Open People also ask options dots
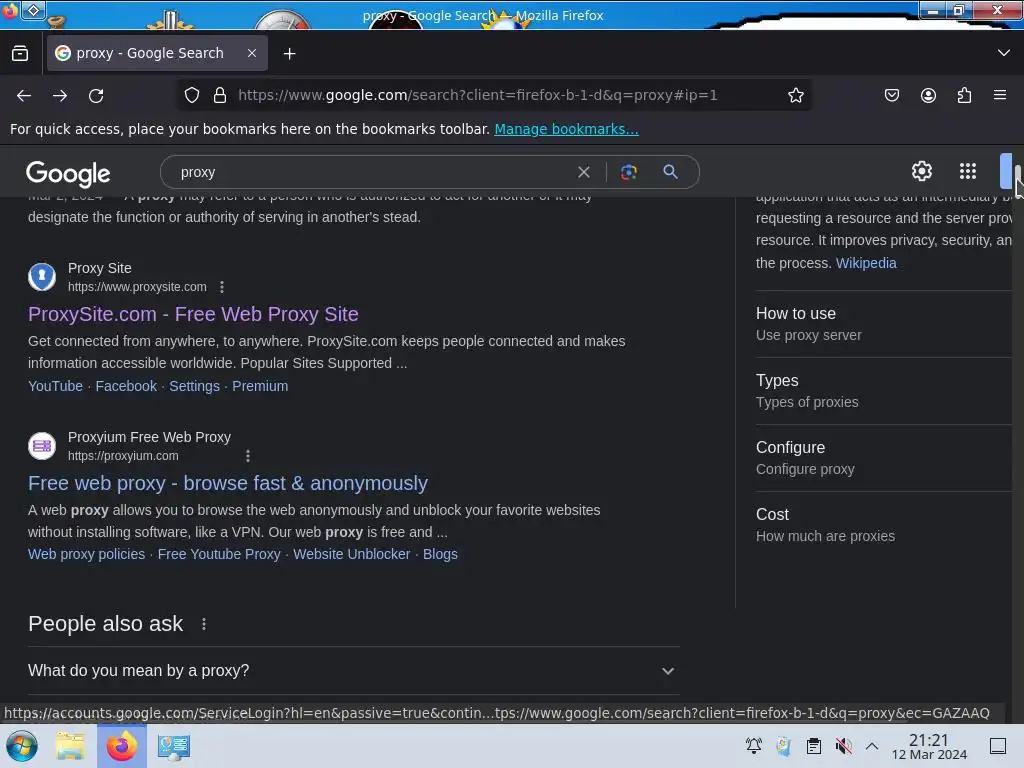1024x768 pixels. click(204, 624)
